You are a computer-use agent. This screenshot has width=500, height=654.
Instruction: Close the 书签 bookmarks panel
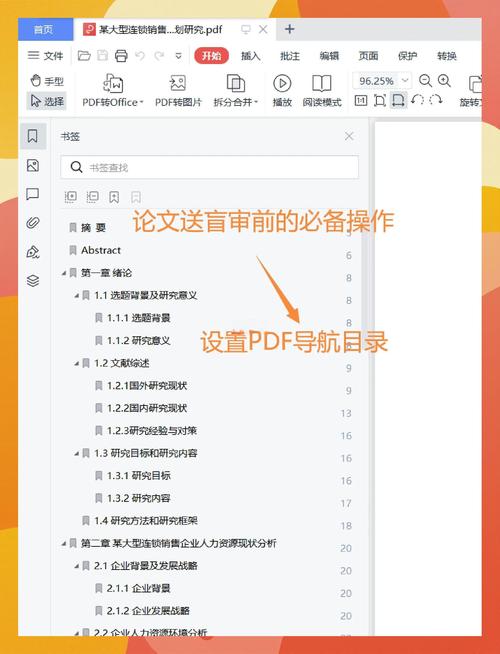click(349, 136)
